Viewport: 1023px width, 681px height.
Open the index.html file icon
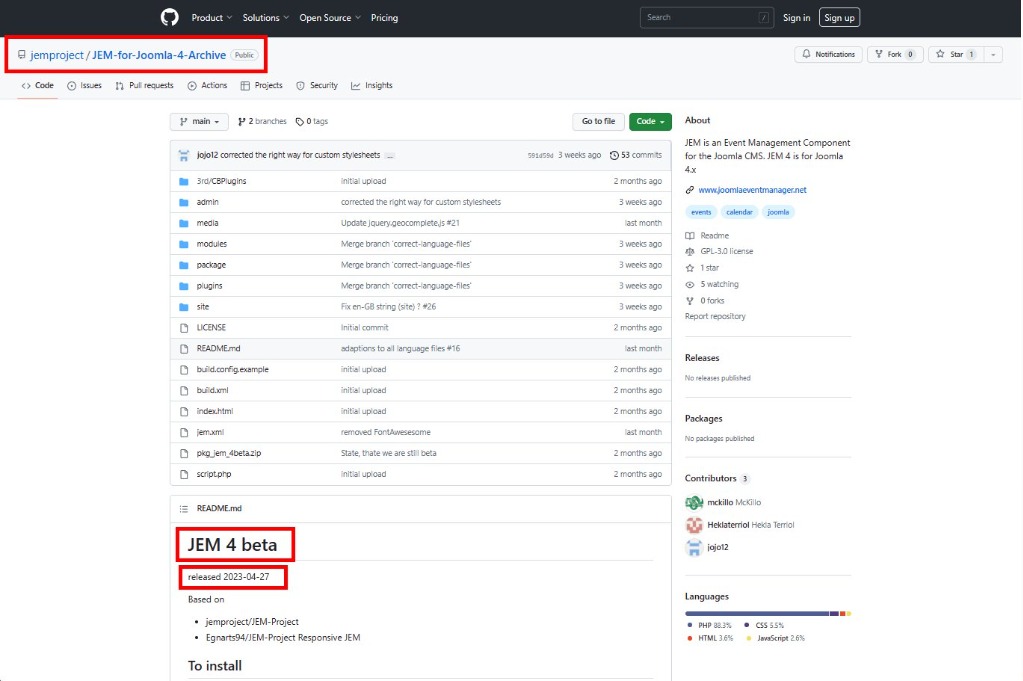click(x=184, y=411)
